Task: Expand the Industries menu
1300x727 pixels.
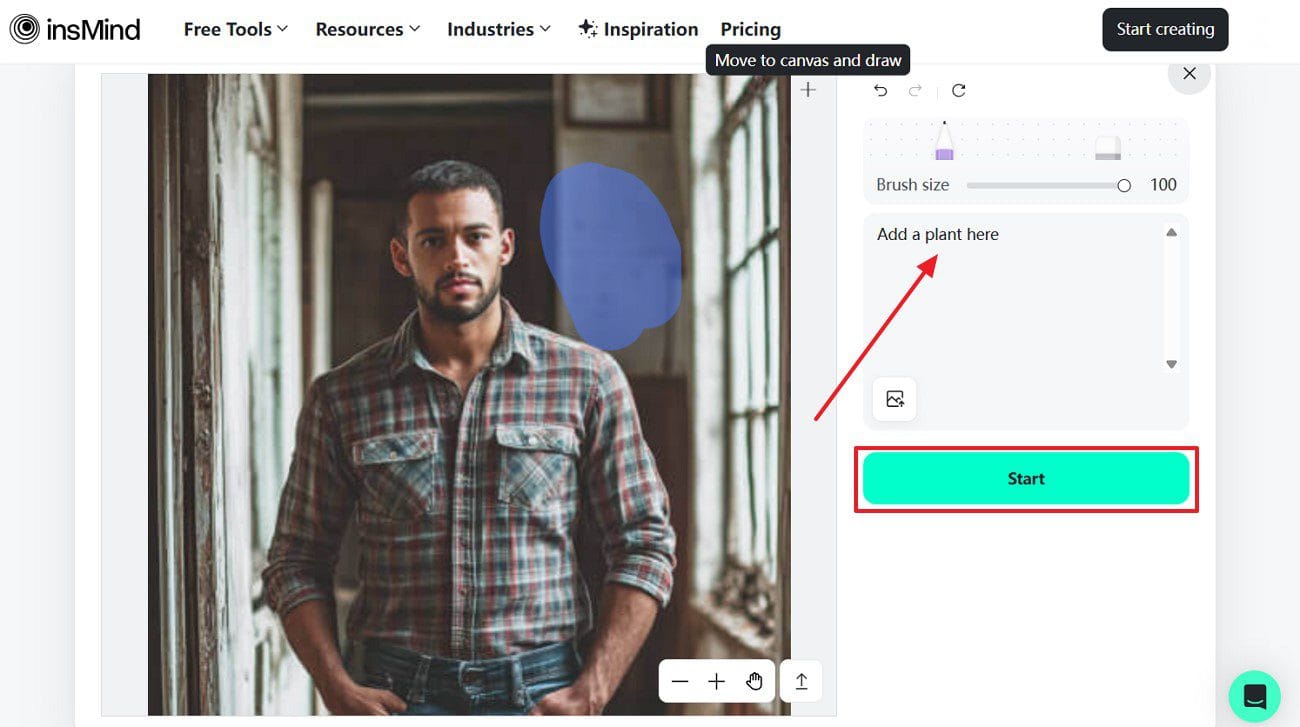Action: pos(499,29)
